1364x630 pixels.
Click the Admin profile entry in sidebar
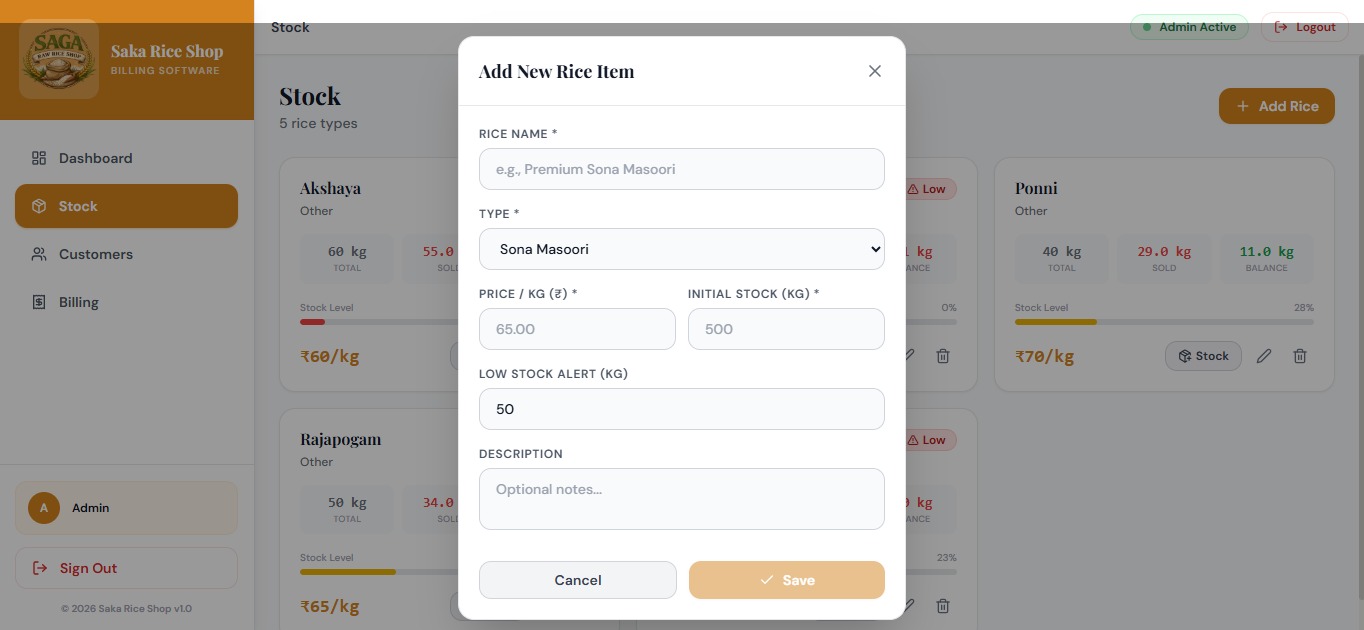pyautogui.click(x=126, y=507)
